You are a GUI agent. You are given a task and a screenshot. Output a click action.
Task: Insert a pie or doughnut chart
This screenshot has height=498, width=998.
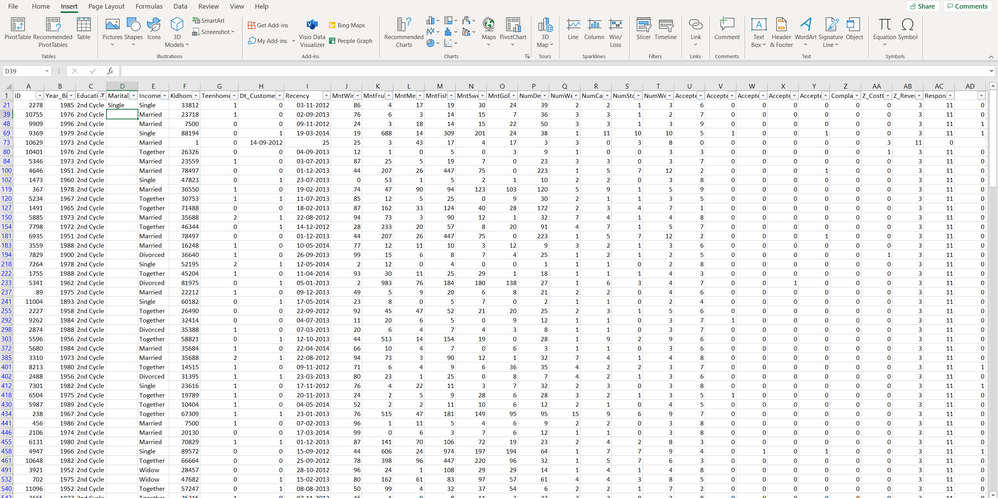[432, 43]
